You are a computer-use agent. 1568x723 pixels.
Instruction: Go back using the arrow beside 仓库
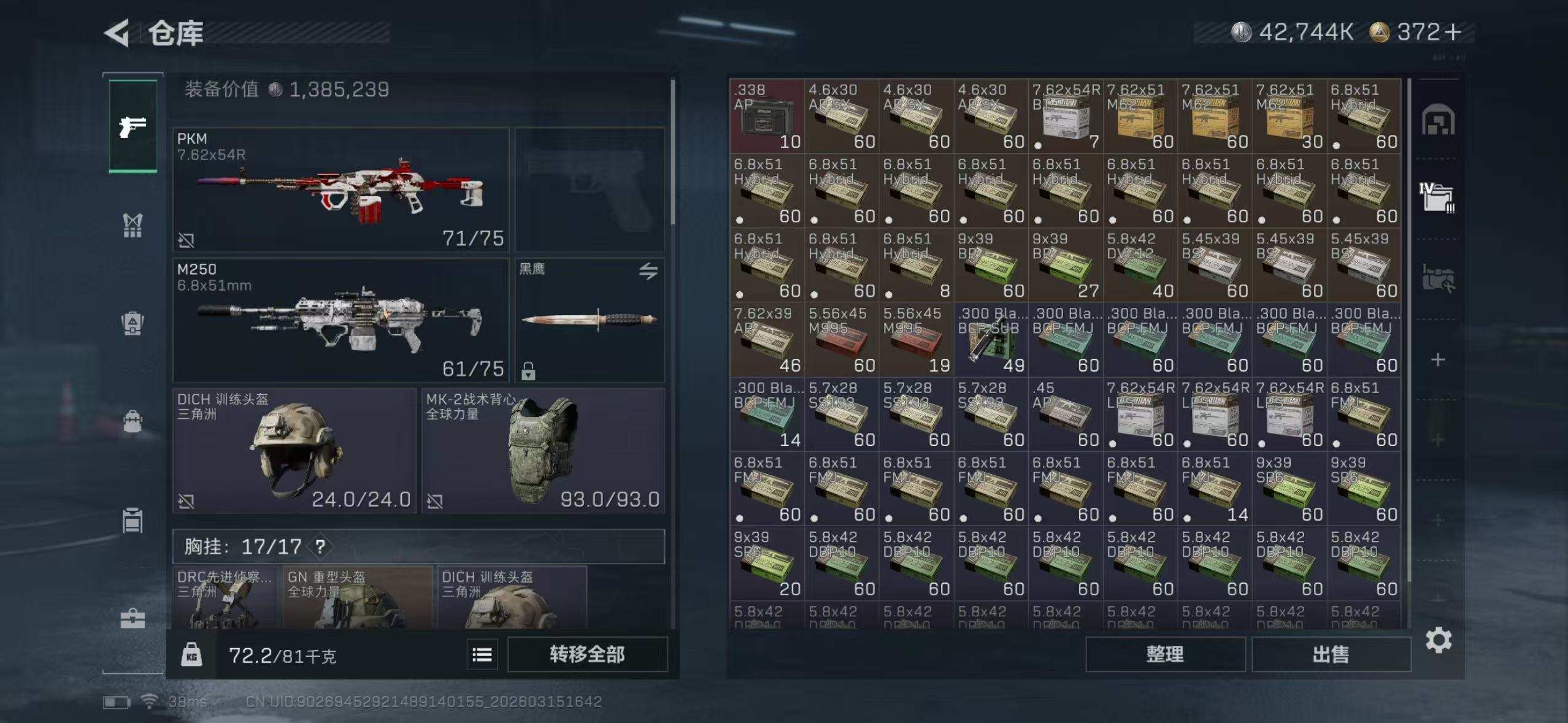[117, 33]
